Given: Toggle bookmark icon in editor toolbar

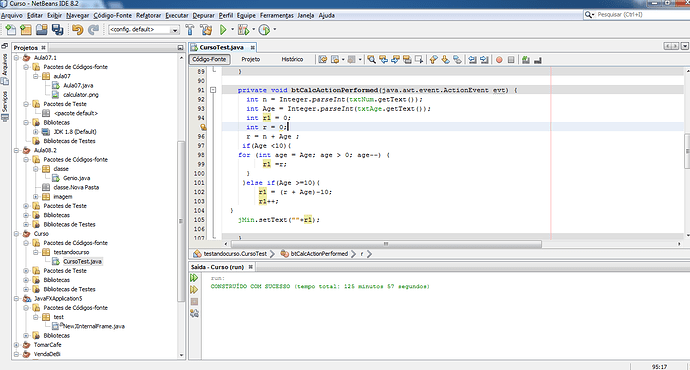Looking at the screenshot, I should click(x=458, y=59).
